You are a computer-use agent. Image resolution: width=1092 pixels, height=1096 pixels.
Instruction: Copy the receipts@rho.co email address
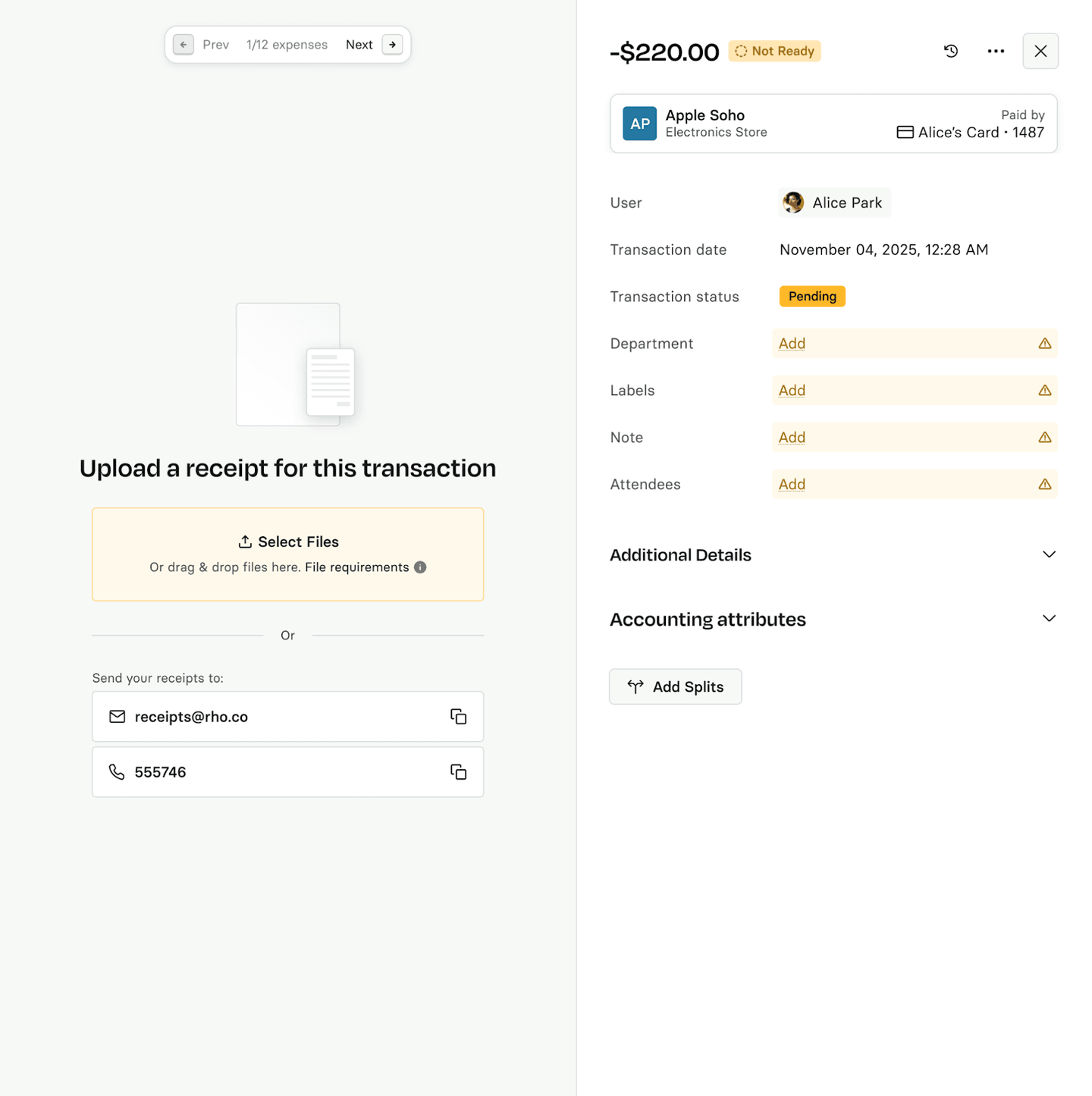click(x=458, y=717)
